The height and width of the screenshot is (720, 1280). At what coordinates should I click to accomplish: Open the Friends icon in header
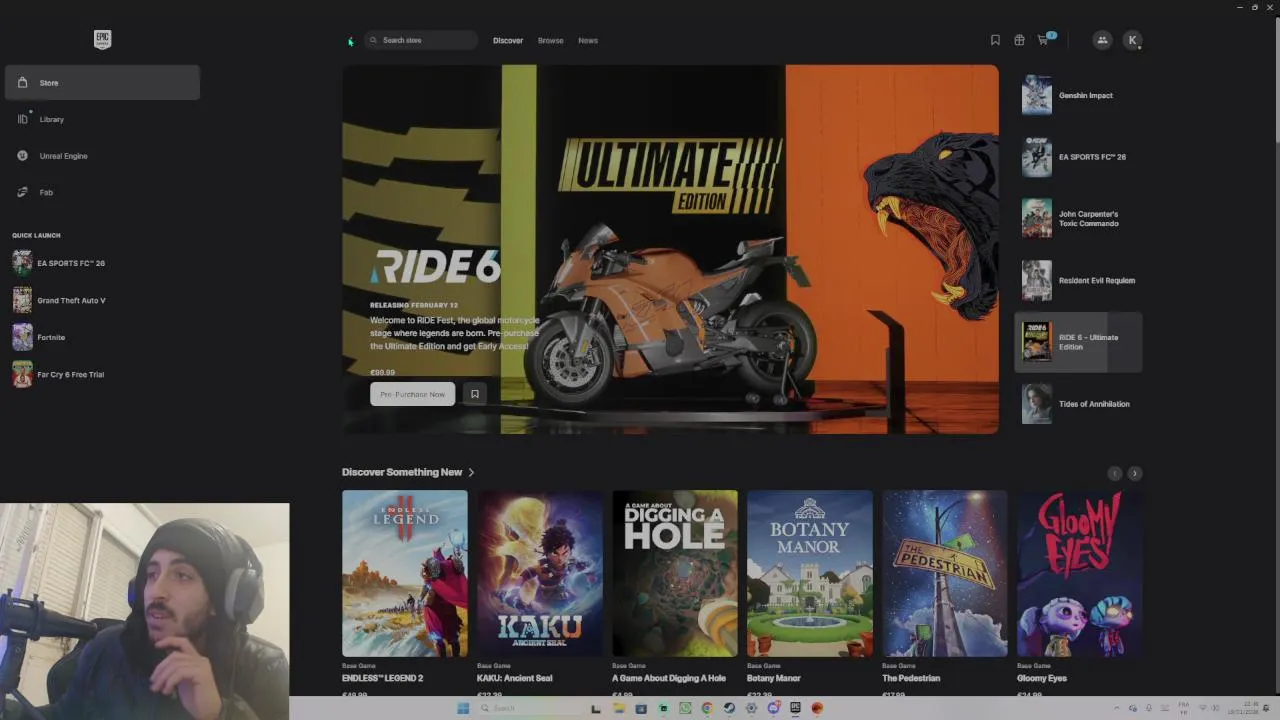[x=1102, y=40]
